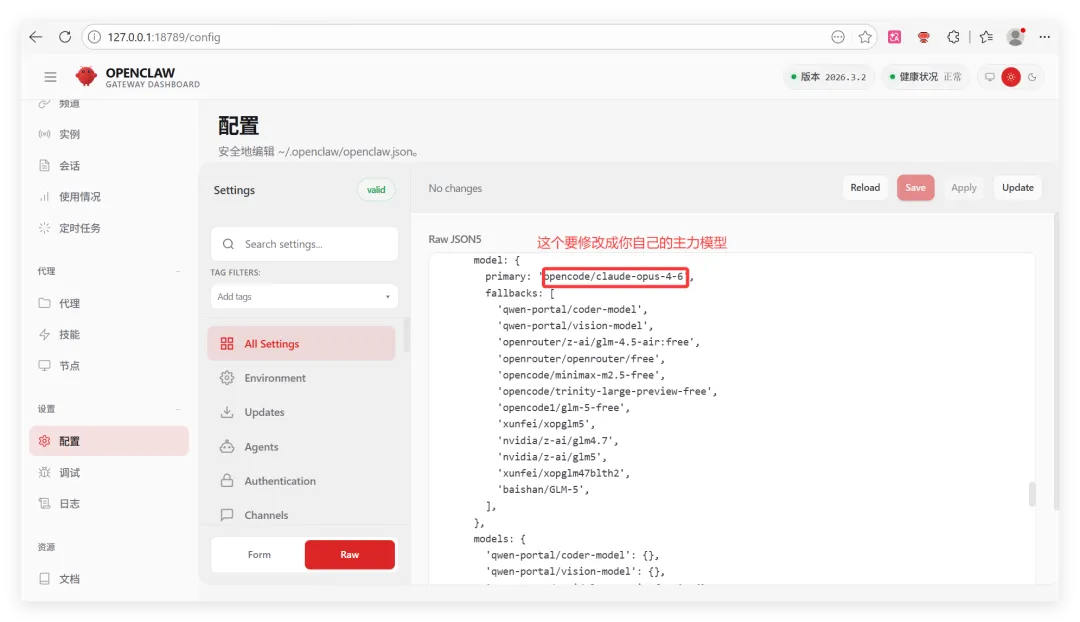1080x622 pixels.
Task: Click the 'qwen-portal/coder-model' fallback line
Action: [x=572, y=309]
